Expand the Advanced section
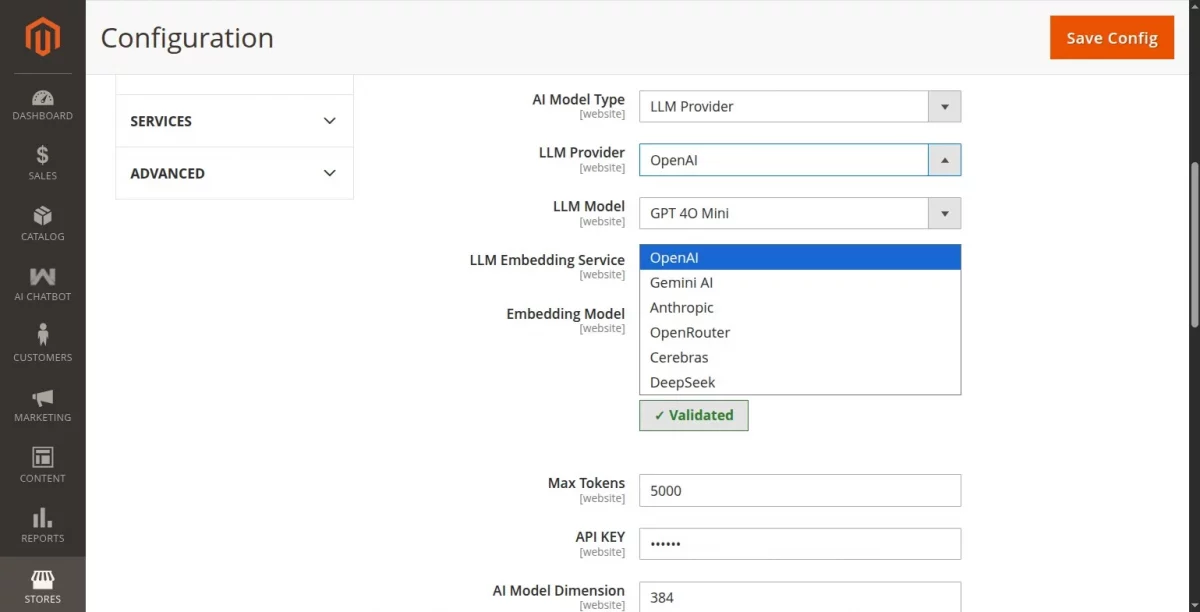 coord(234,173)
